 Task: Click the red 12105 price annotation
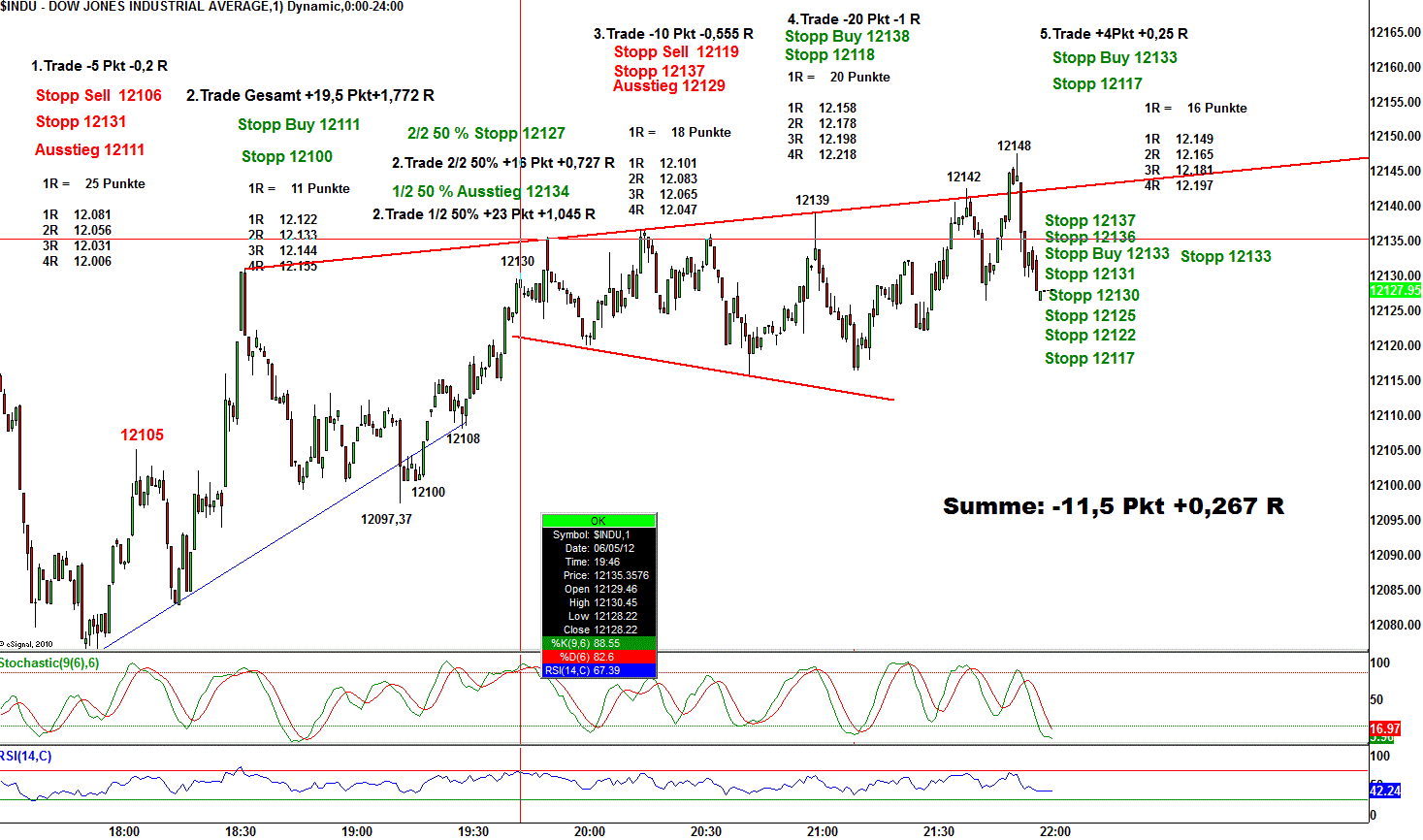coord(142,435)
